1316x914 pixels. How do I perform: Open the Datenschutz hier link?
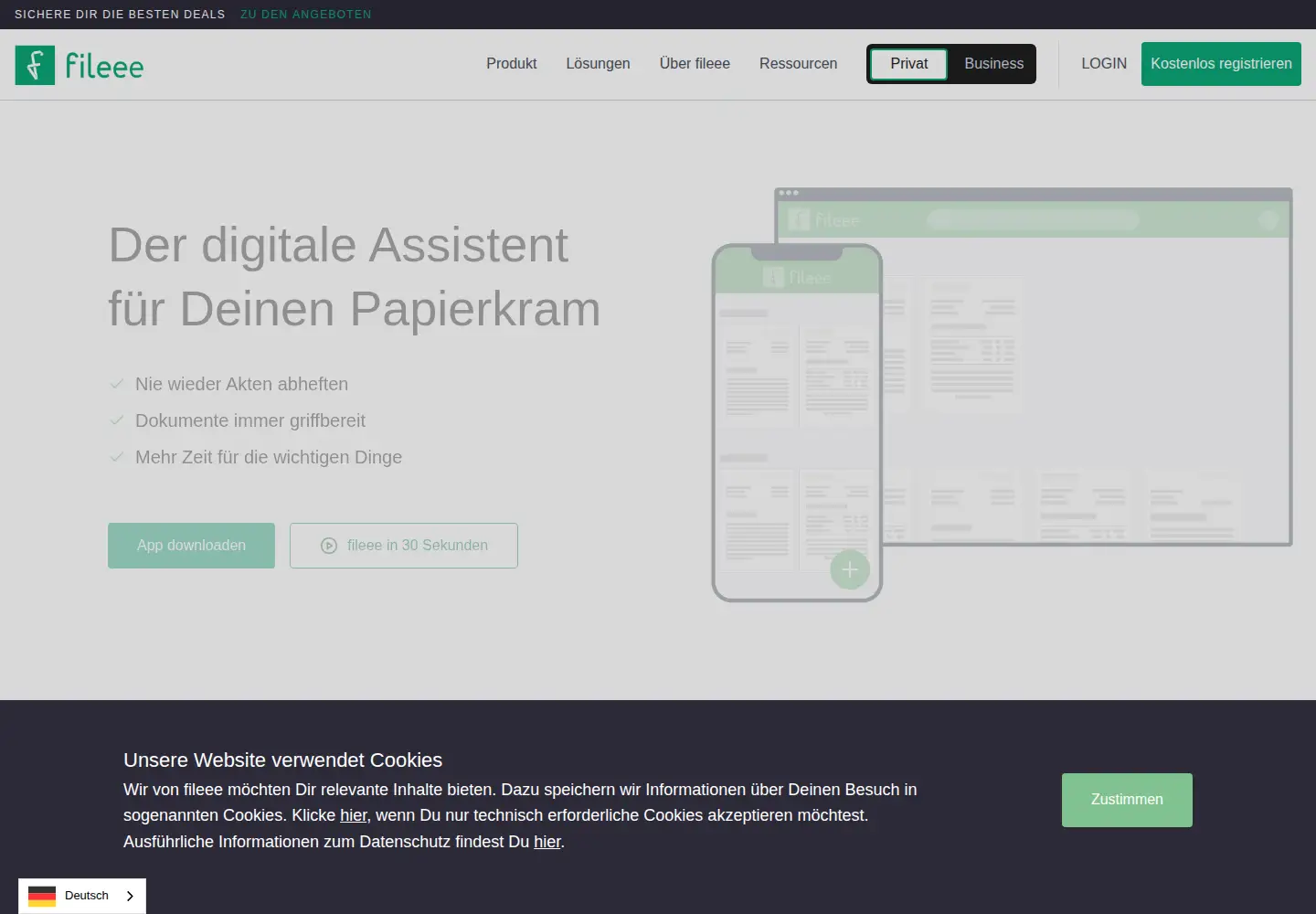[547, 842]
